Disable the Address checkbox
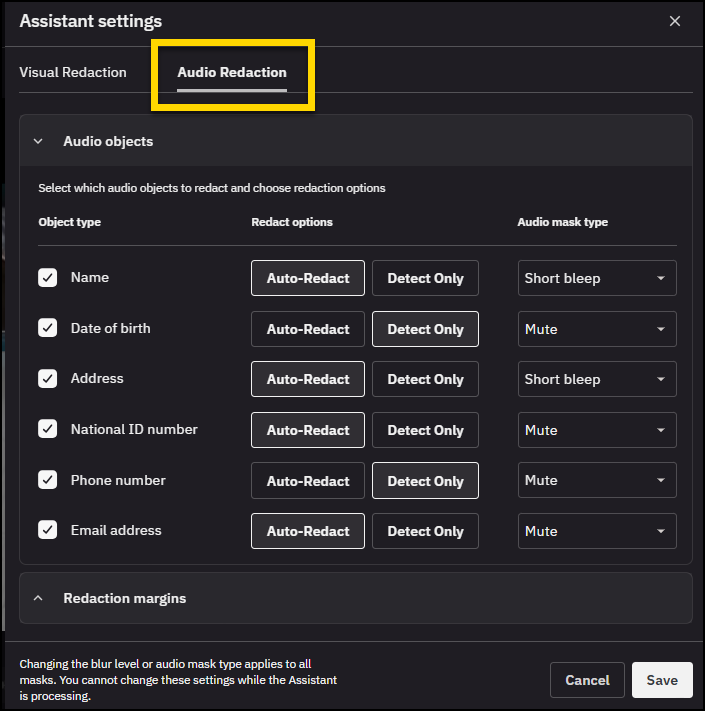 [x=48, y=379]
